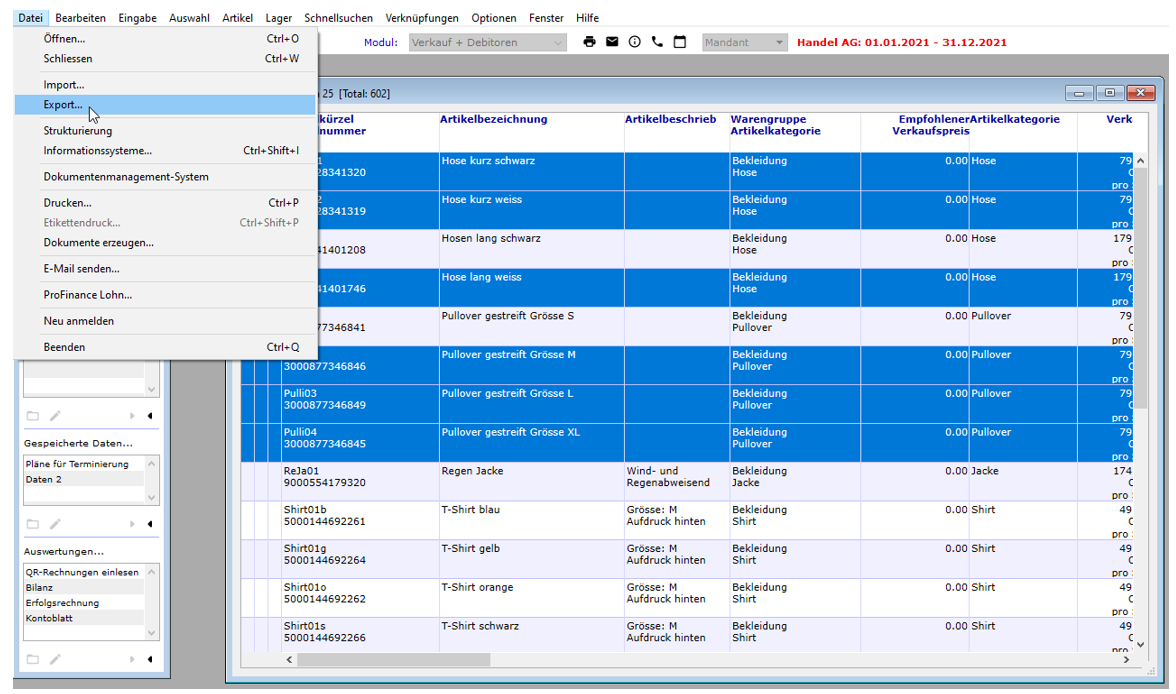1176x694 pixels.
Task: Click the Export... menu entry
Action: (x=63, y=105)
